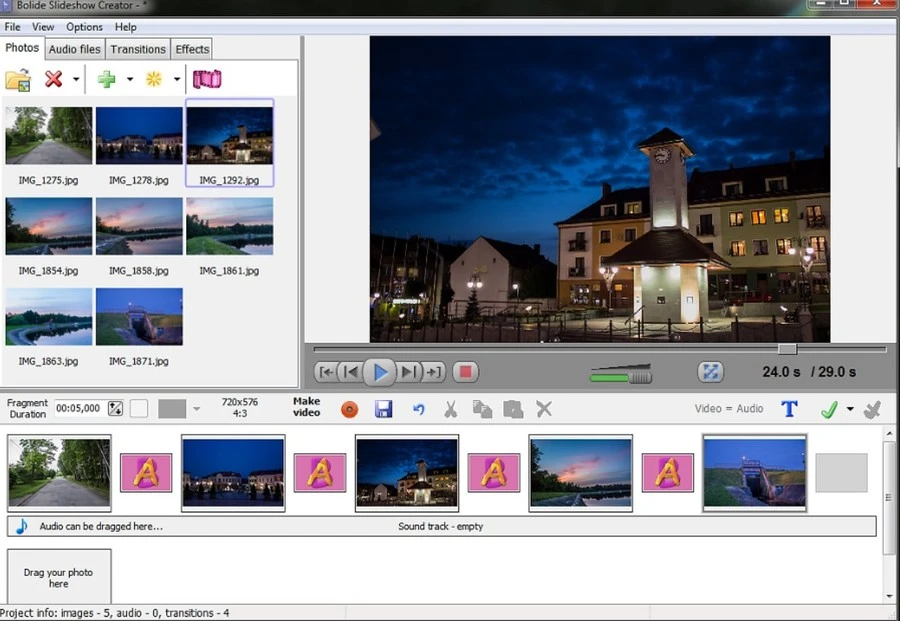
Task: Open dropdown arrow next to red X
Action: (x=76, y=80)
